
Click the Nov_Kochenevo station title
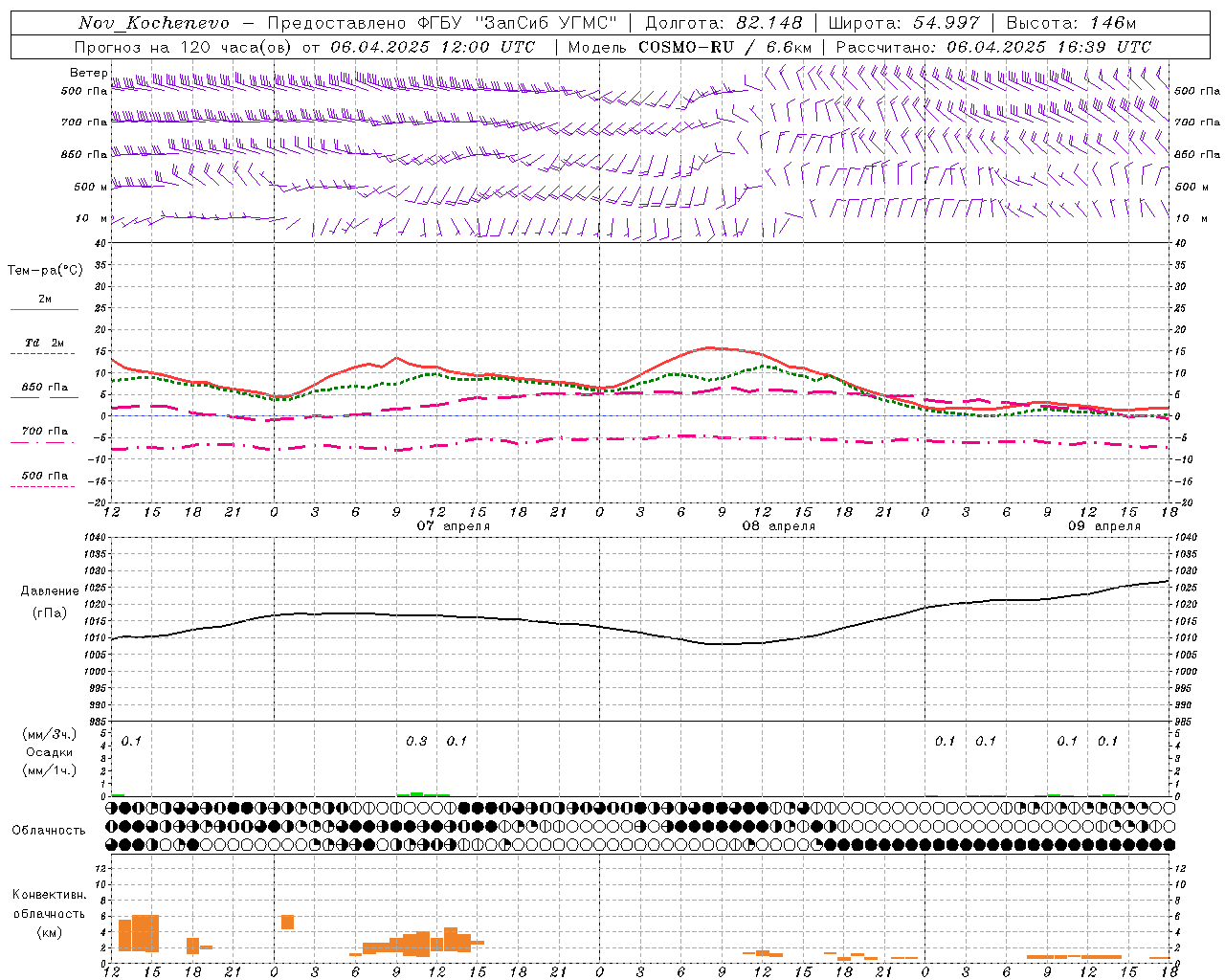point(154,23)
